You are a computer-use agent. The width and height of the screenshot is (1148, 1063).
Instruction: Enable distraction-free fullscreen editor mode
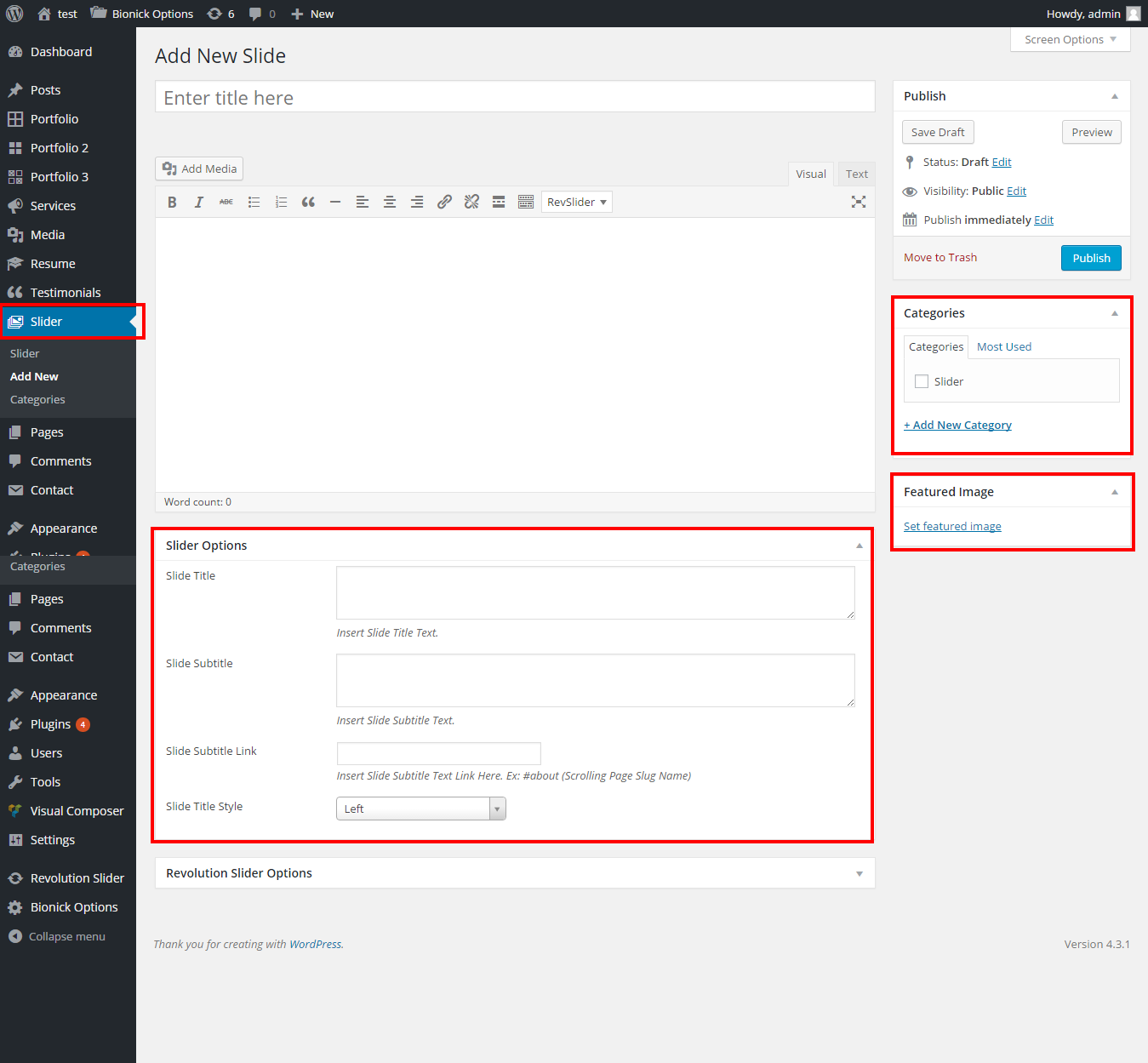click(x=858, y=203)
